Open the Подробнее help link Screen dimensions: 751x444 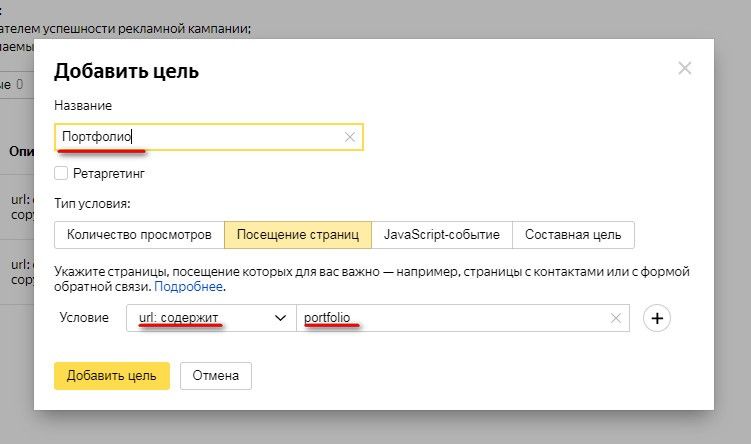189,286
